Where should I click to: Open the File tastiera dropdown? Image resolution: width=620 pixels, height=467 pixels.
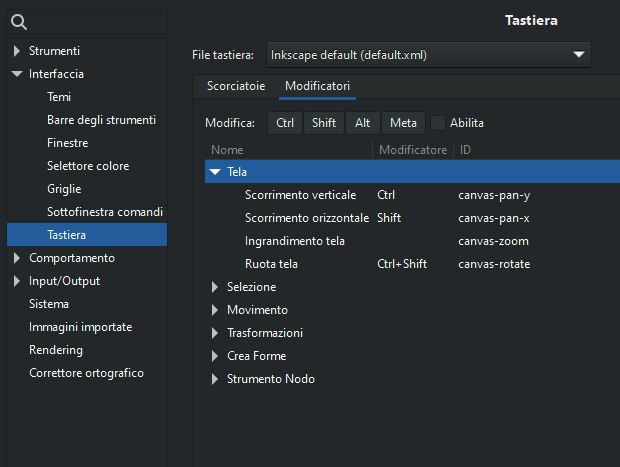click(x=429, y=55)
